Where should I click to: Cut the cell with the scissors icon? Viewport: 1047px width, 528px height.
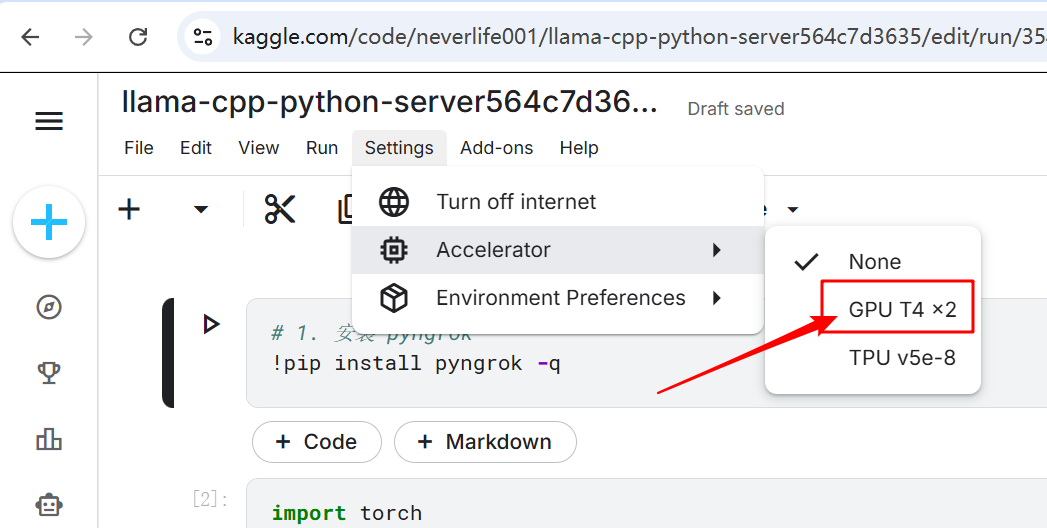280,210
